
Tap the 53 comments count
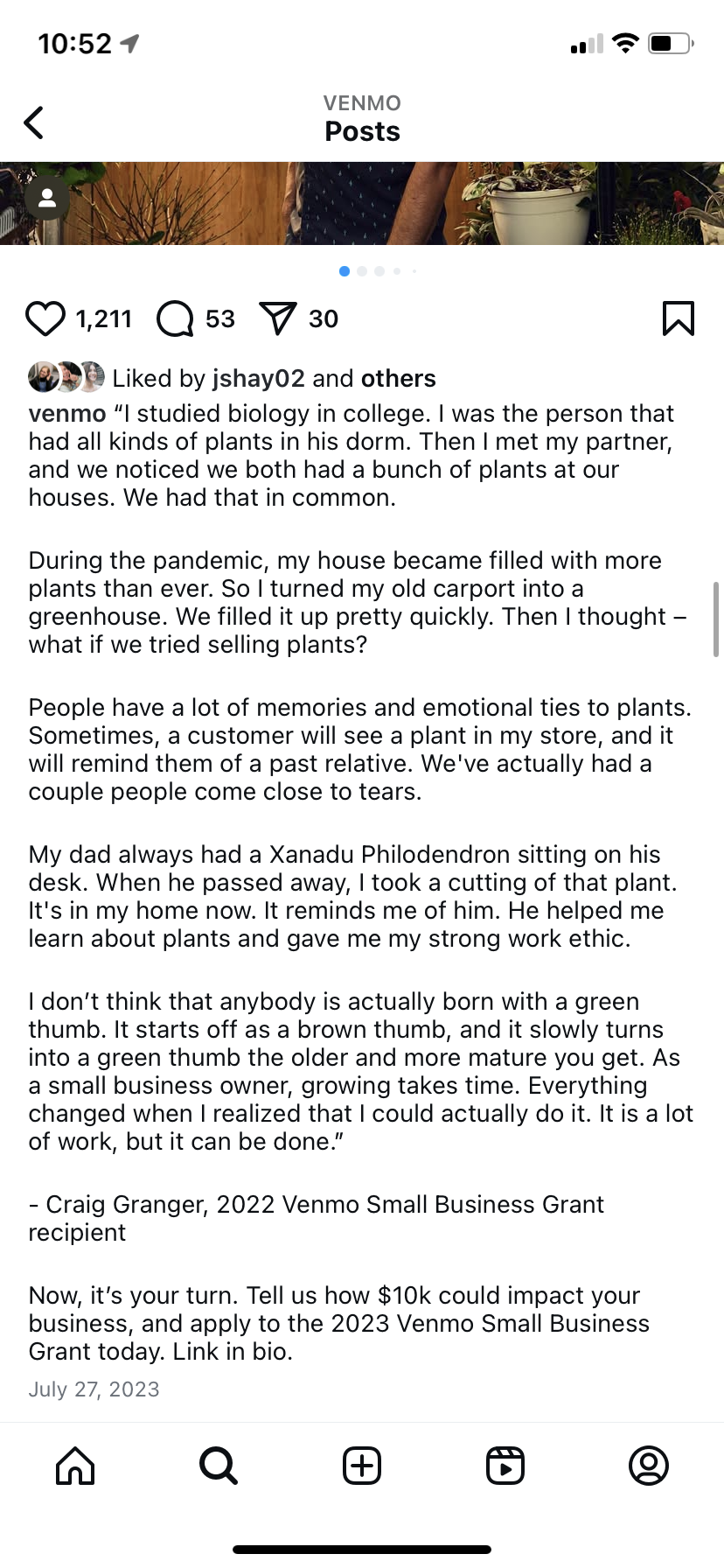(x=220, y=318)
